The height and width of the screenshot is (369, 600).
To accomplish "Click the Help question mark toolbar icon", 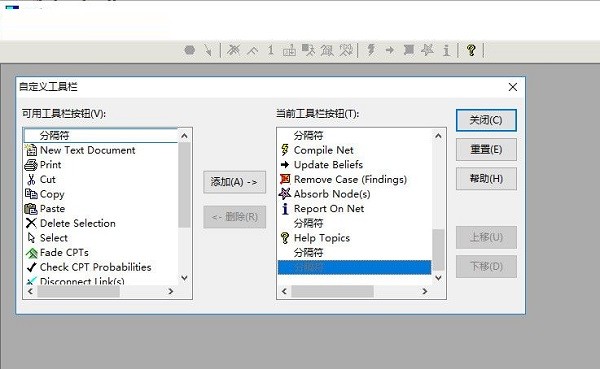I will [x=471, y=50].
